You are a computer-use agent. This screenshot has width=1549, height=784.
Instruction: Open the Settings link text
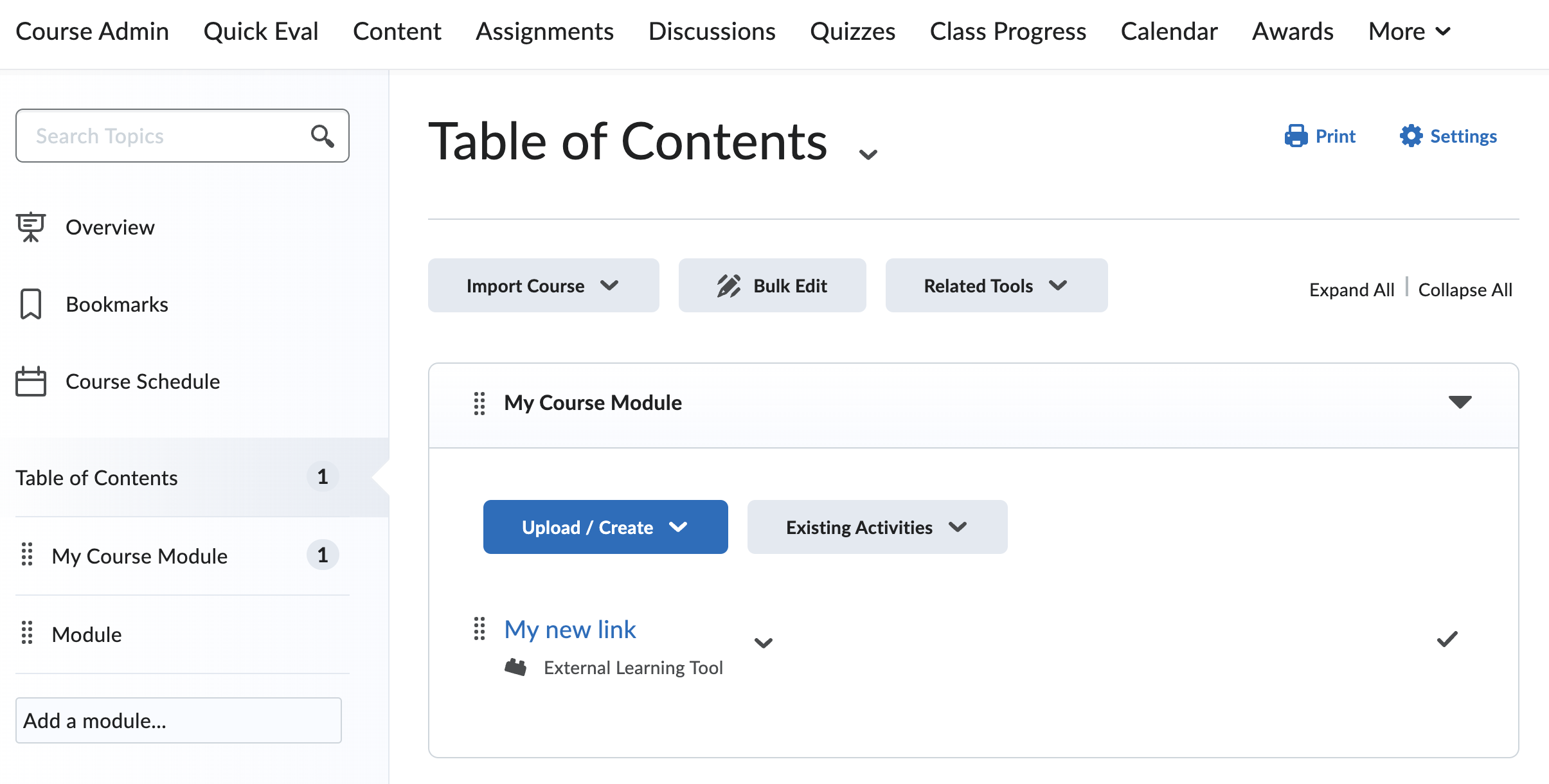coord(1464,136)
